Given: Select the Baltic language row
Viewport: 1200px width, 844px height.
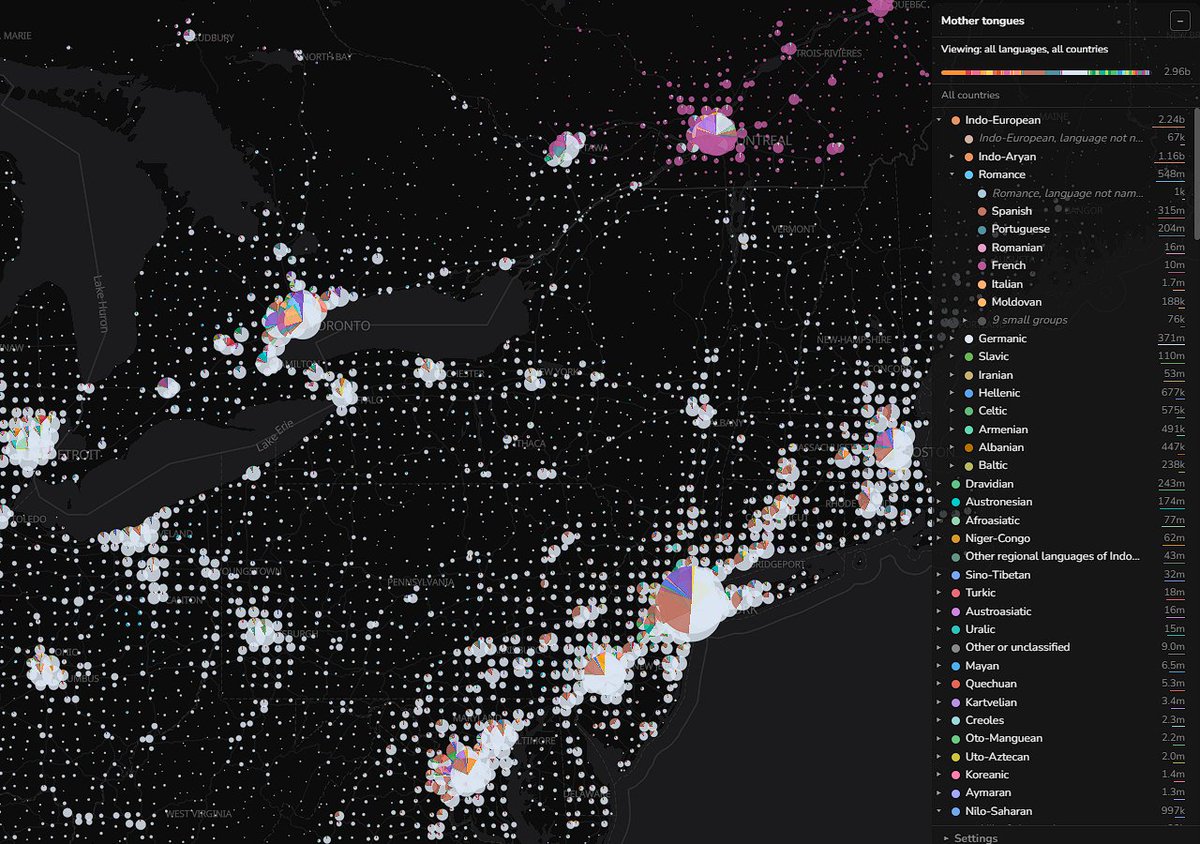Looking at the screenshot, I should 1066,466.
